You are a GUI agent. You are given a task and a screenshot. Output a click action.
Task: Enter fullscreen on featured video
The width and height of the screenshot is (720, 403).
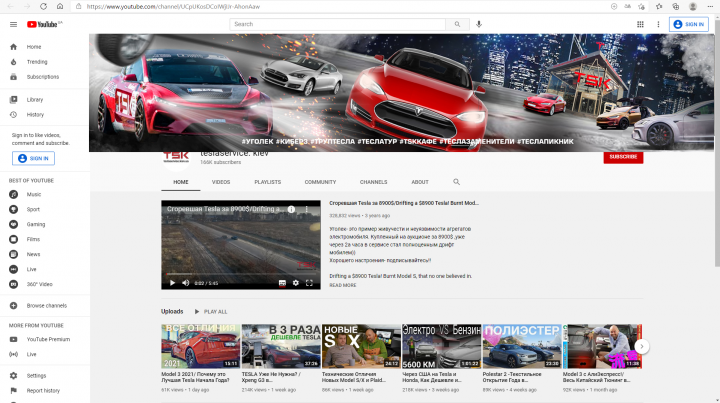(x=309, y=283)
